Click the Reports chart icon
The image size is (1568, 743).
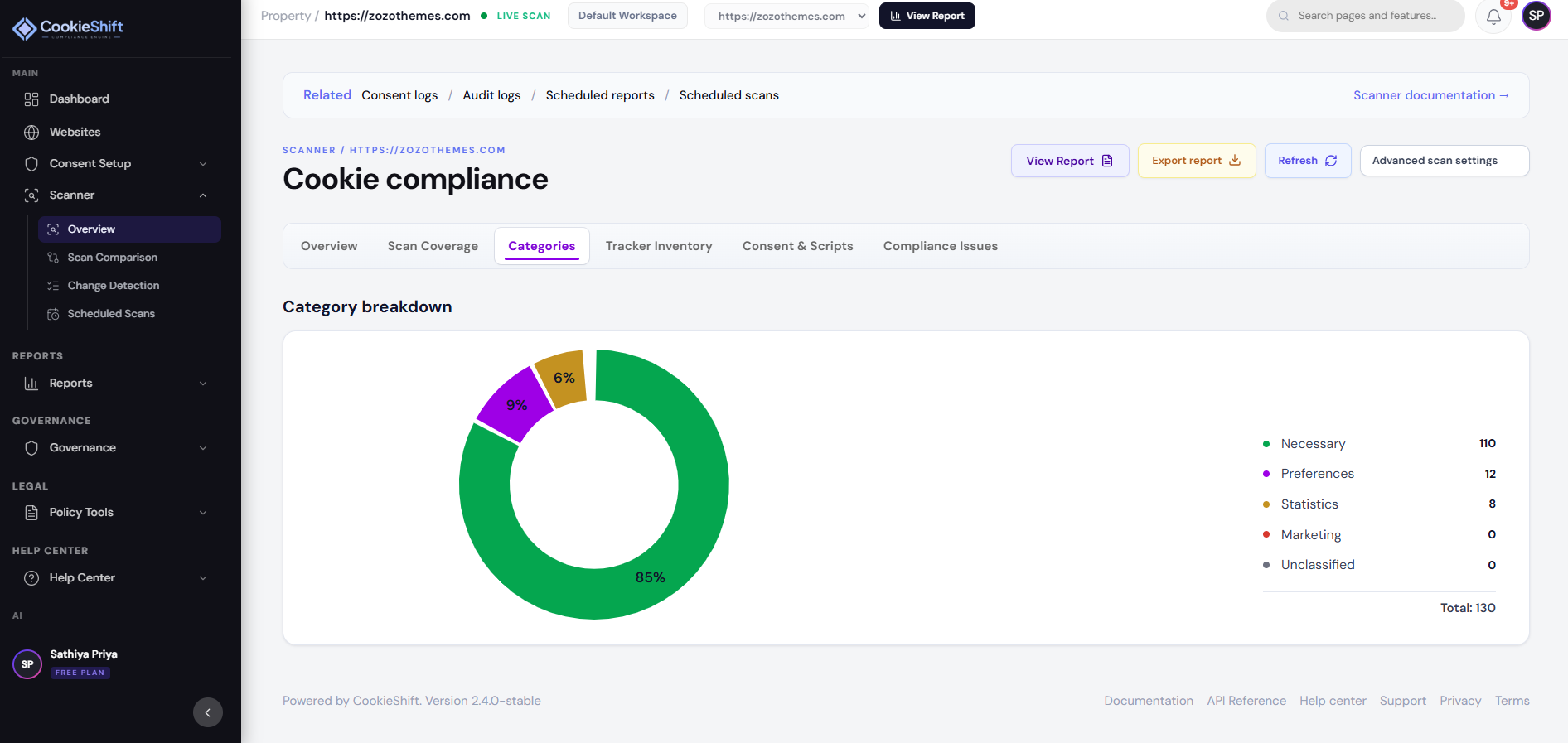pos(31,384)
